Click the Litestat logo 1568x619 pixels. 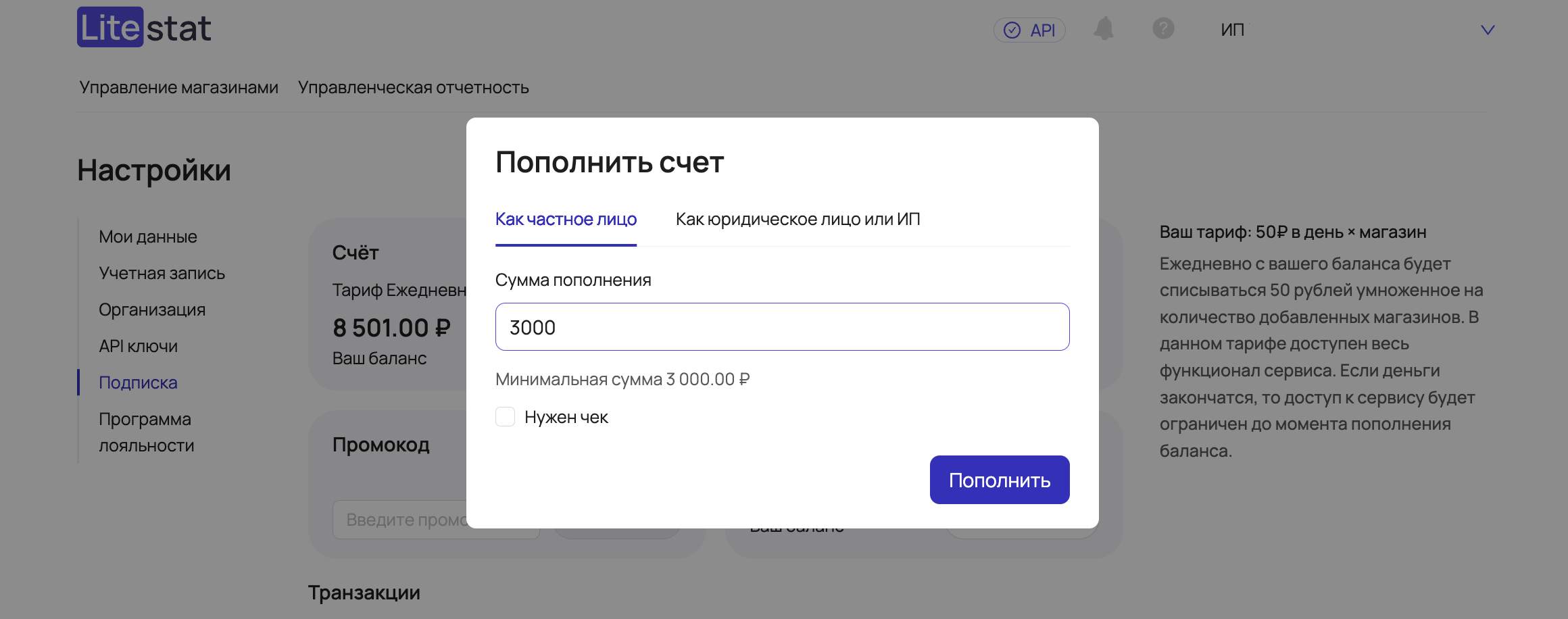(144, 28)
